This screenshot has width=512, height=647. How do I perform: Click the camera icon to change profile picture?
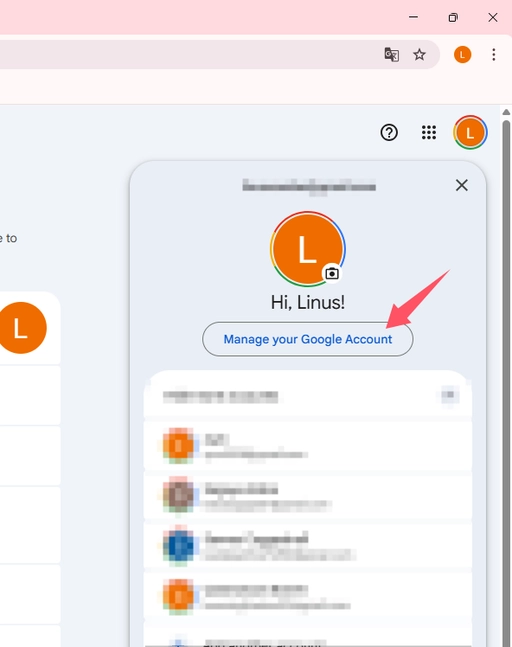pyautogui.click(x=332, y=273)
